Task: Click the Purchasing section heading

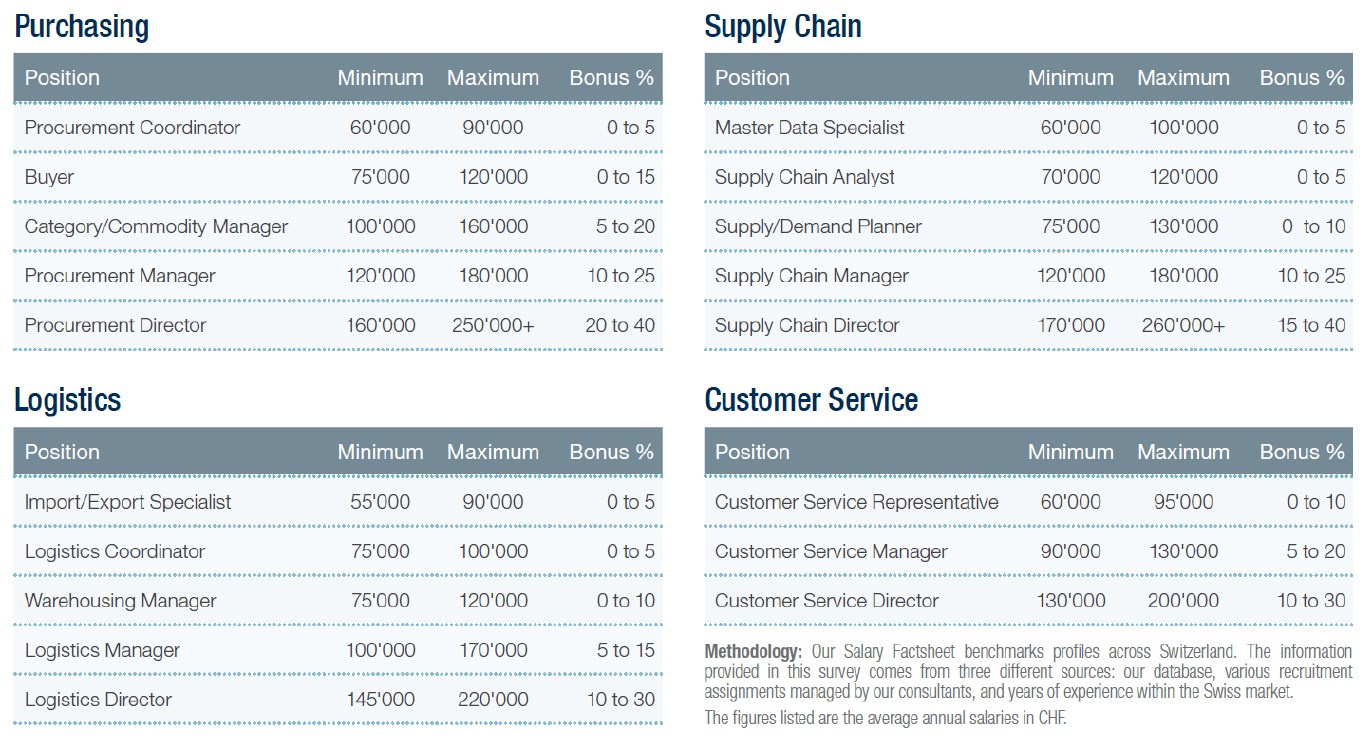Action: pos(81,27)
